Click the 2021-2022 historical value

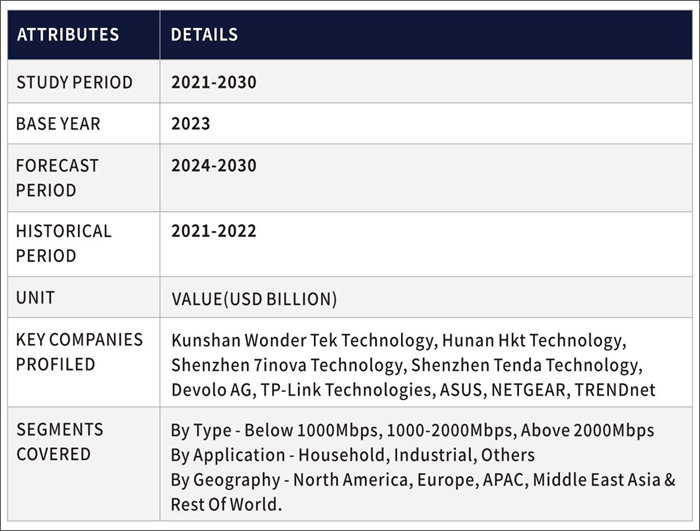213,231
